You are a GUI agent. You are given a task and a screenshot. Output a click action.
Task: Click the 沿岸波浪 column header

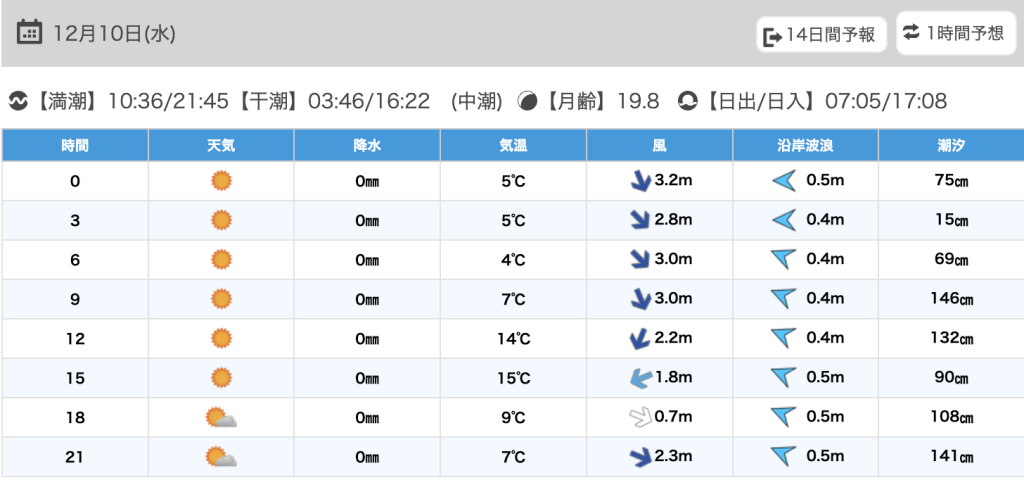pyautogui.click(x=805, y=145)
